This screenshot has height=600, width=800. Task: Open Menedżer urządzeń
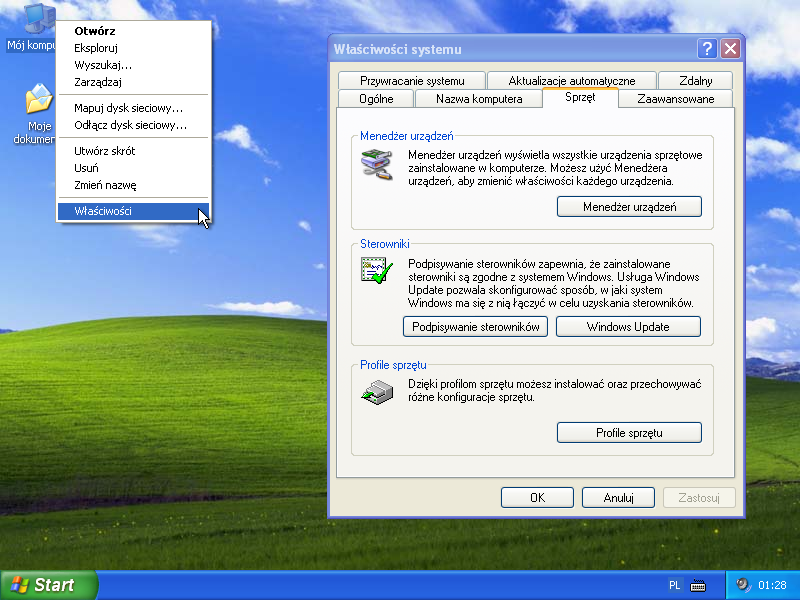click(628, 206)
